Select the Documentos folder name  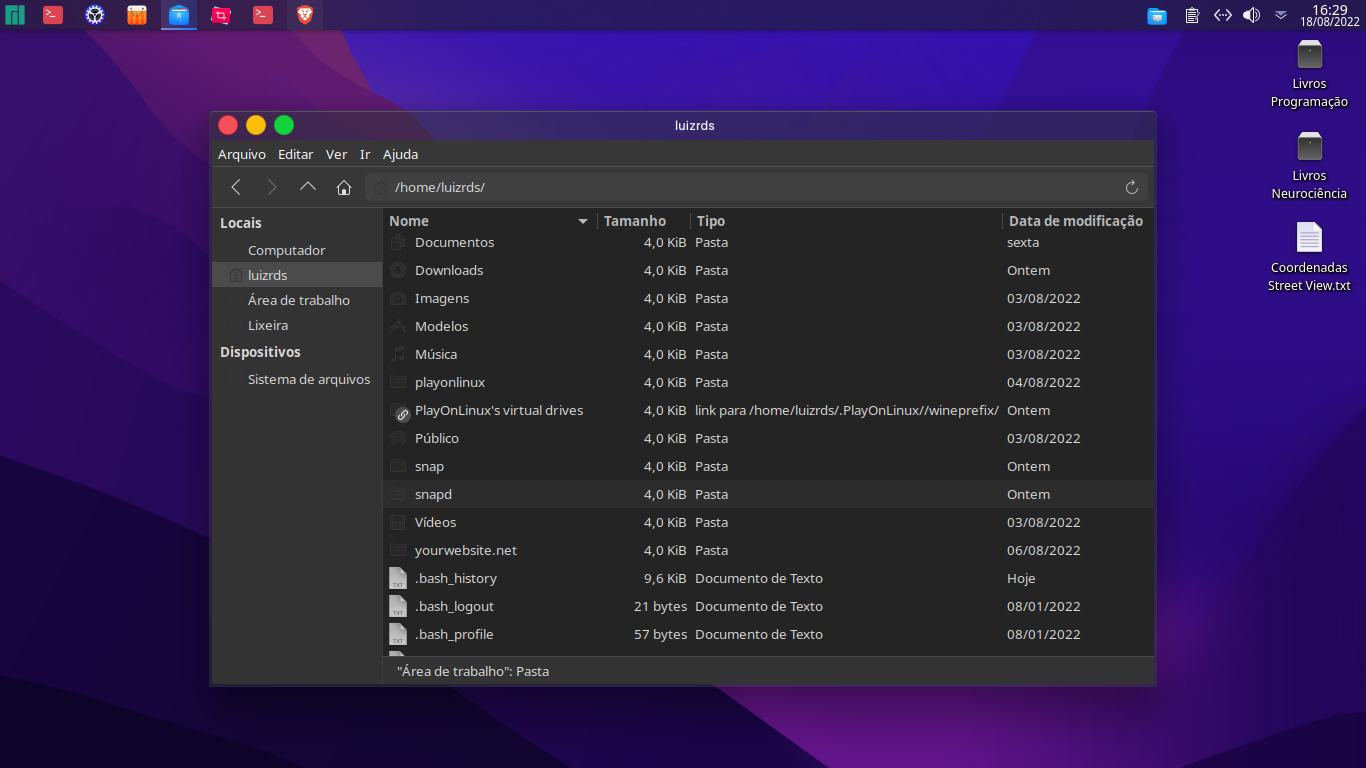[x=454, y=243]
